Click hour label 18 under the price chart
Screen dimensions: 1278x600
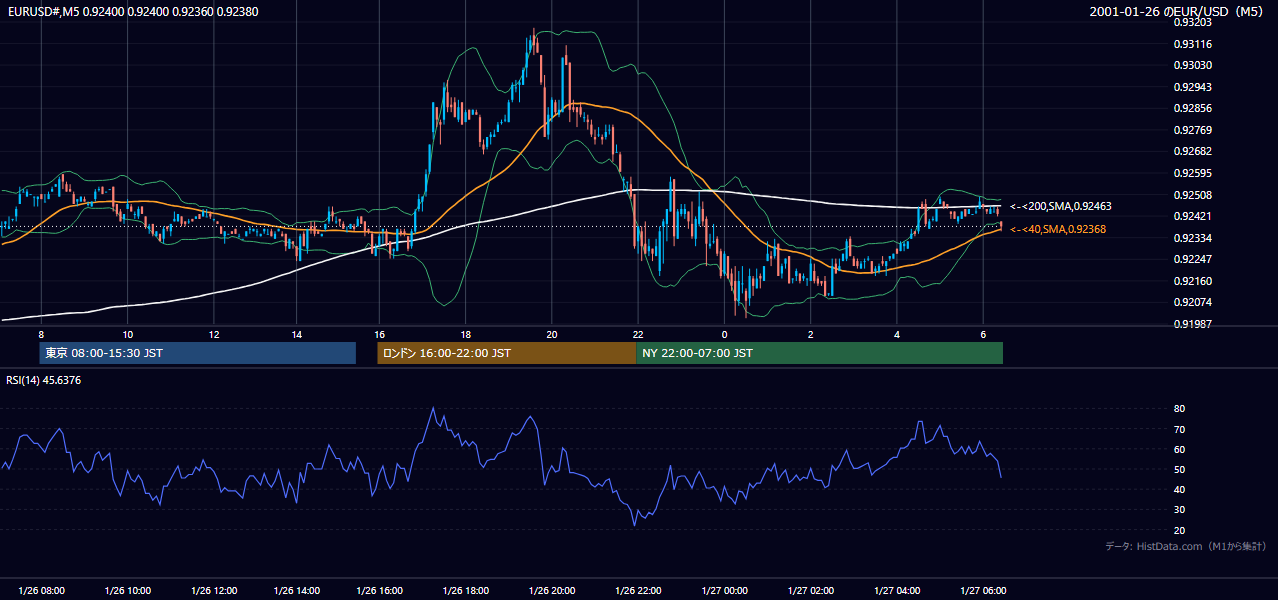466,333
